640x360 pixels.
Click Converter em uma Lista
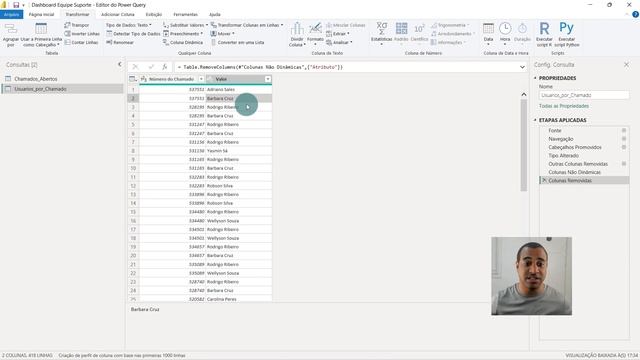point(237,42)
